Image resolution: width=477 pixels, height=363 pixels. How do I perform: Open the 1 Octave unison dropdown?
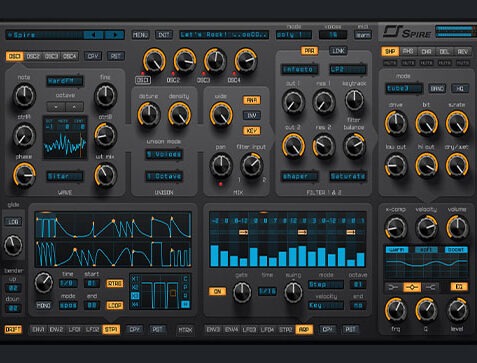pyautogui.click(x=164, y=176)
